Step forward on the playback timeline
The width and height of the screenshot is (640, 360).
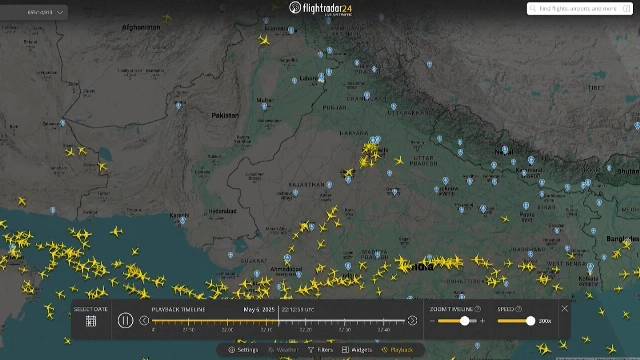click(412, 320)
